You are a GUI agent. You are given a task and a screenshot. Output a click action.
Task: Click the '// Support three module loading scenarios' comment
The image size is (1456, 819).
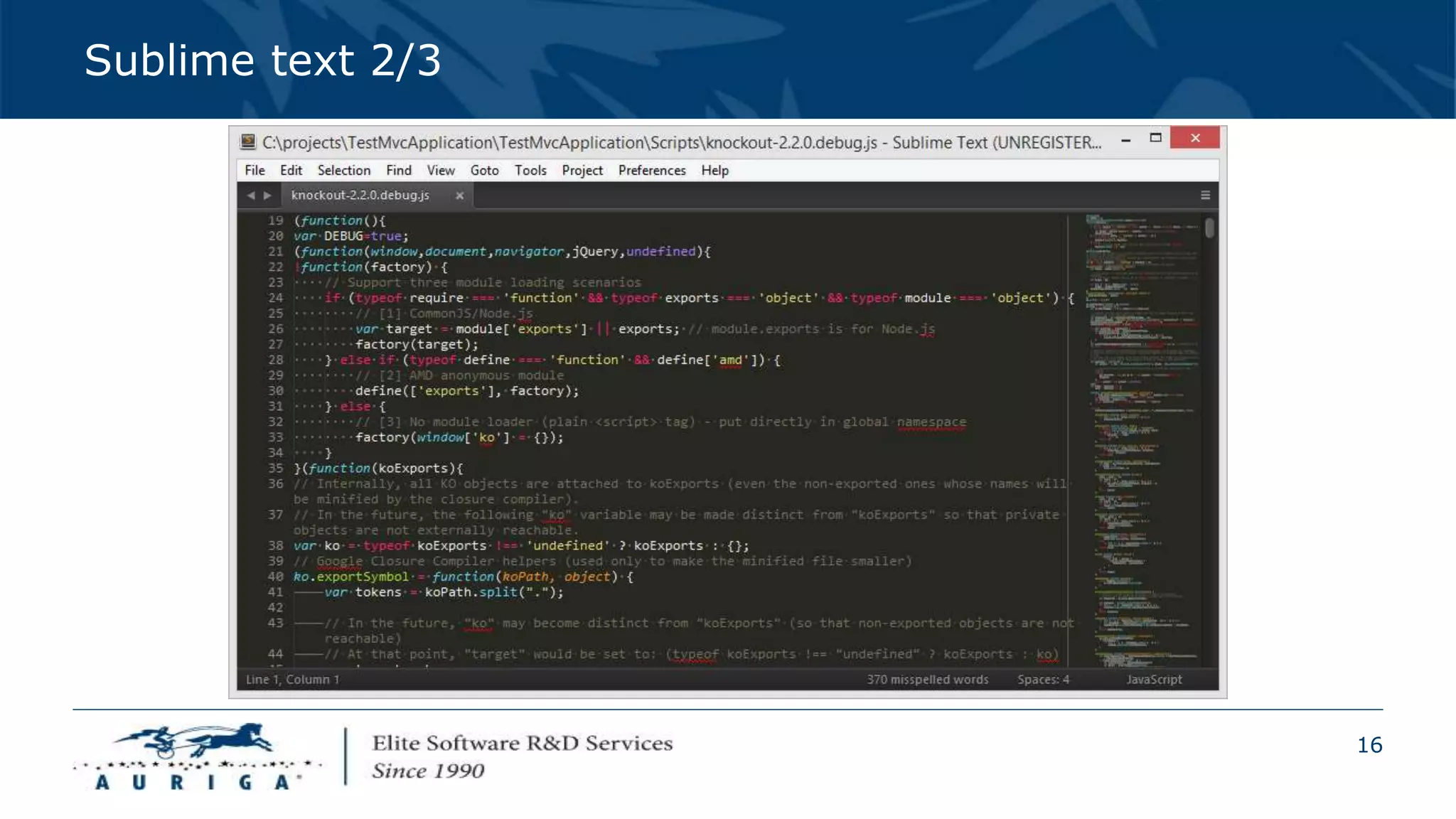(x=483, y=283)
